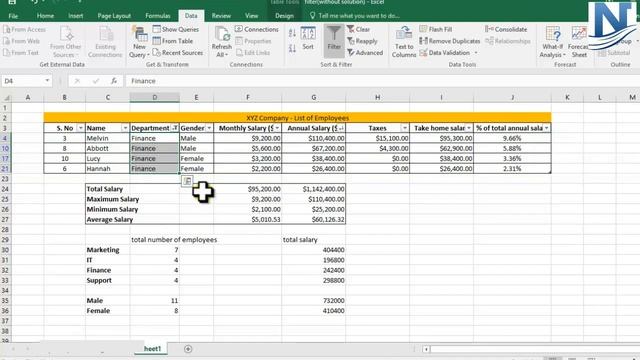Viewport: 640px width, 360px height.
Task: Open Existing Connections
Action: tap(105, 42)
